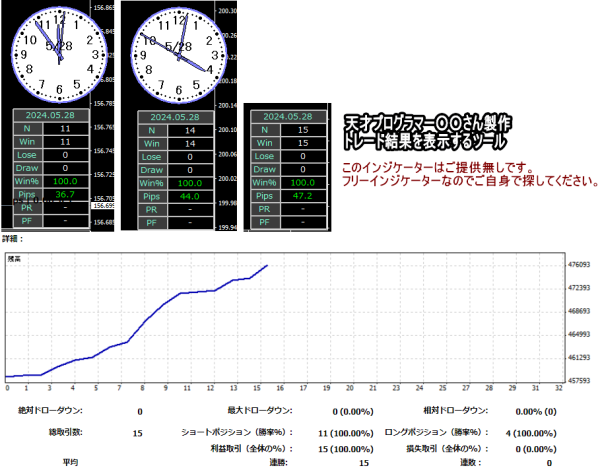600x470 pixels.
Task: Click the 総取引数 label
Action: [65, 432]
